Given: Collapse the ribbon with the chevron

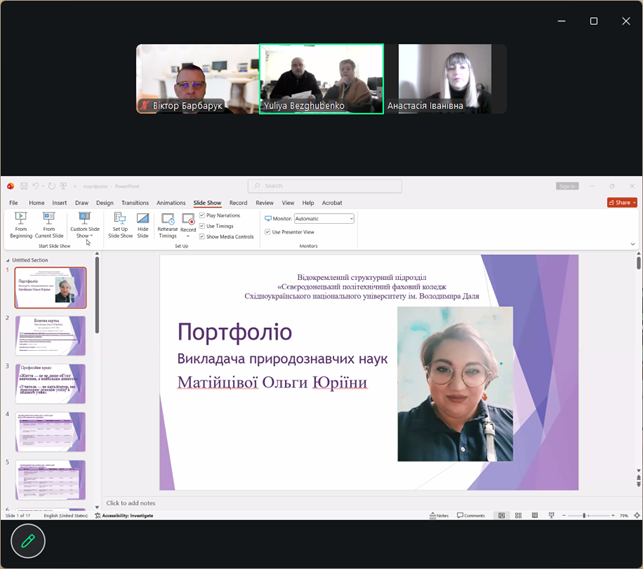Looking at the screenshot, I should coord(633,244).
